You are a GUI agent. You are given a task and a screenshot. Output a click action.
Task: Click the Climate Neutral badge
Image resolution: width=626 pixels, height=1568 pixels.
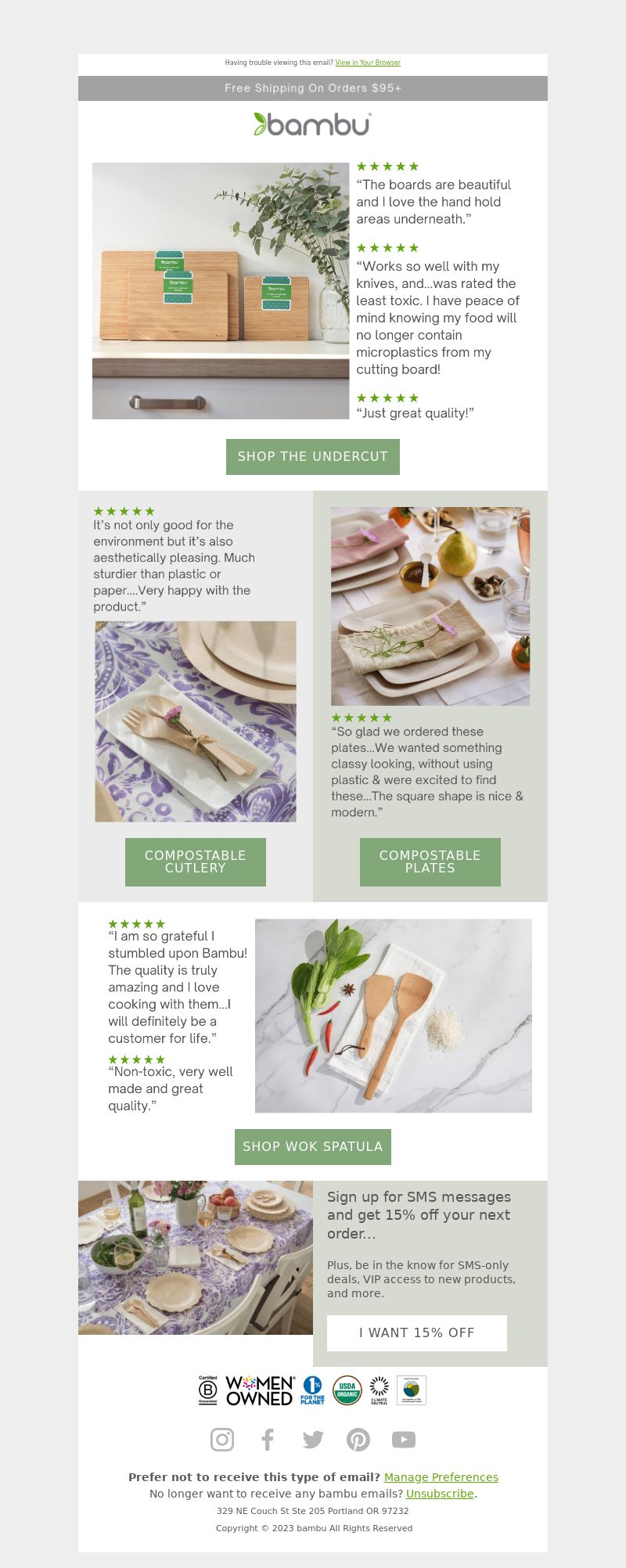pos(380,1390)
